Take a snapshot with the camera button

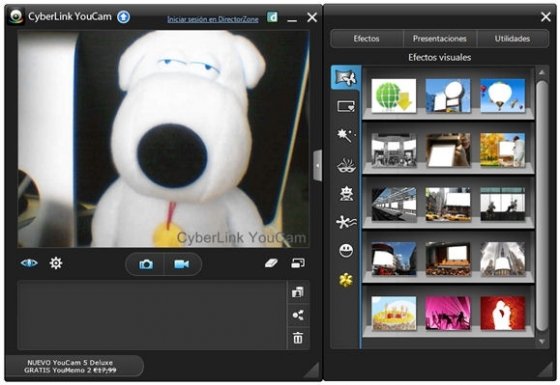pyautogui.click(x=146, y=264)
